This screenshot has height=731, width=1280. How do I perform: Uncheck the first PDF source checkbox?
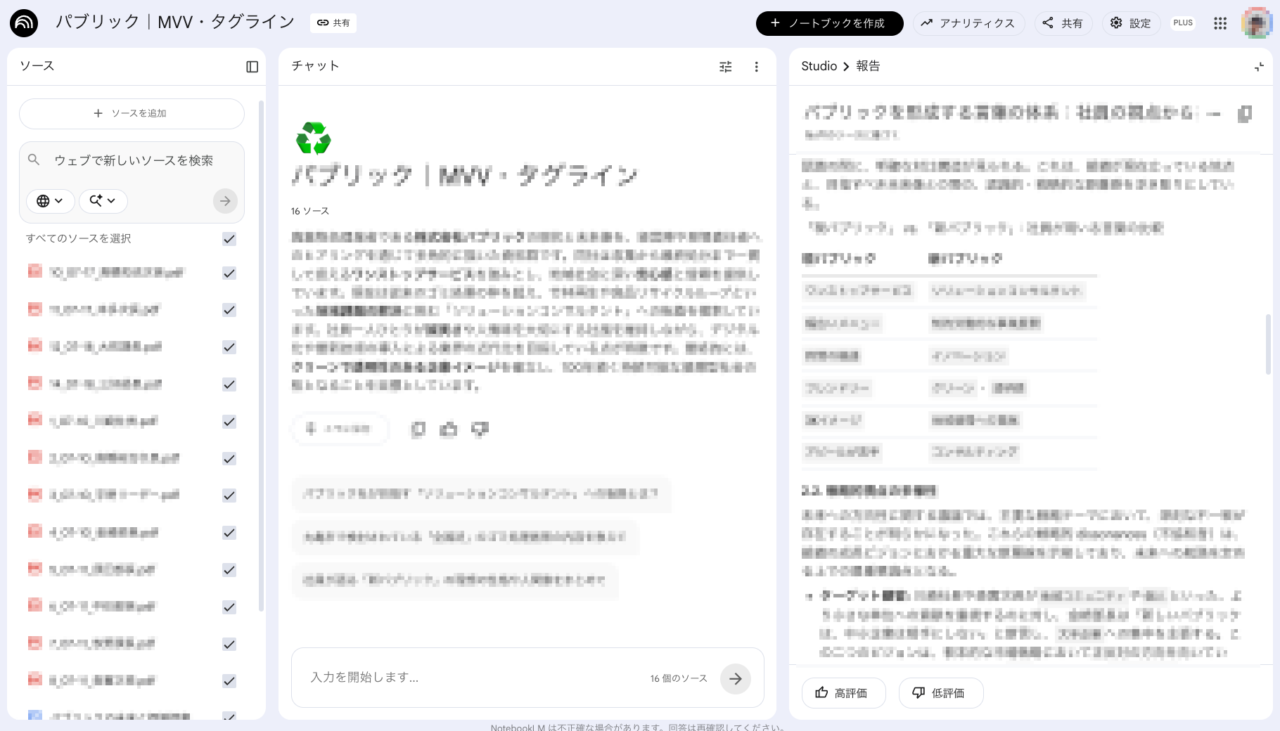point(229,273)
